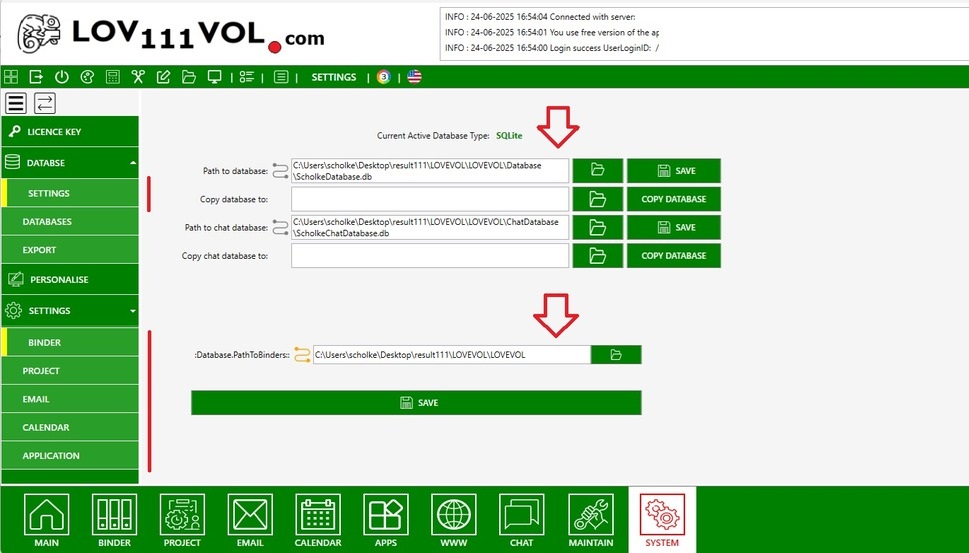Open the MAINTAIN module
The height and width of the screenshot is (553, 969).
click(x=591, y=520)
